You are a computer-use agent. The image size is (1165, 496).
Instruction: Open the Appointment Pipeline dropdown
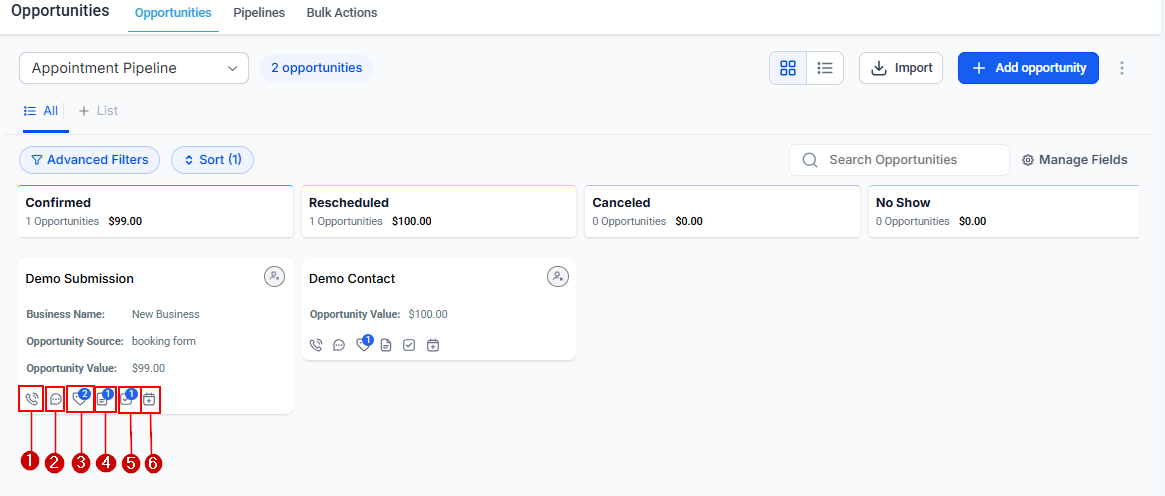(134, 68)
